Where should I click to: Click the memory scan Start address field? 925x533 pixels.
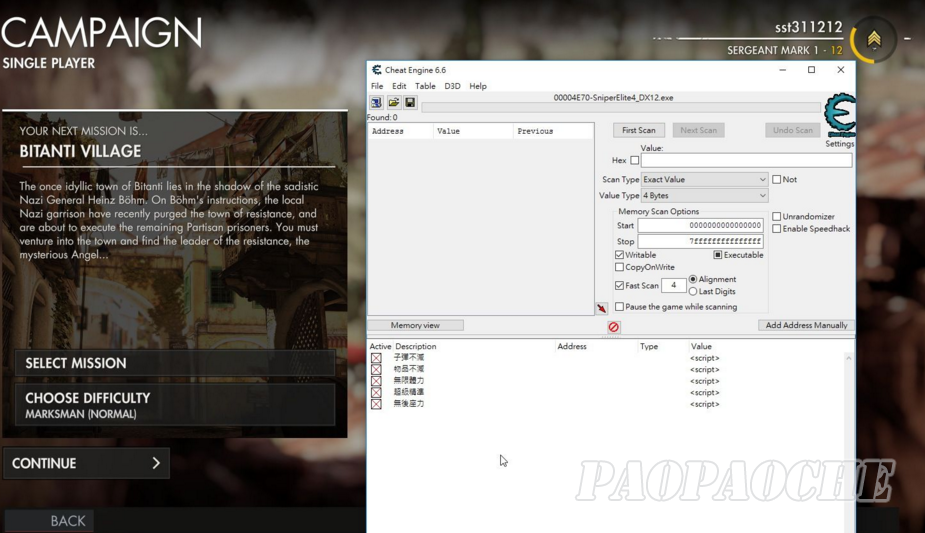click(x=700, y=225)
